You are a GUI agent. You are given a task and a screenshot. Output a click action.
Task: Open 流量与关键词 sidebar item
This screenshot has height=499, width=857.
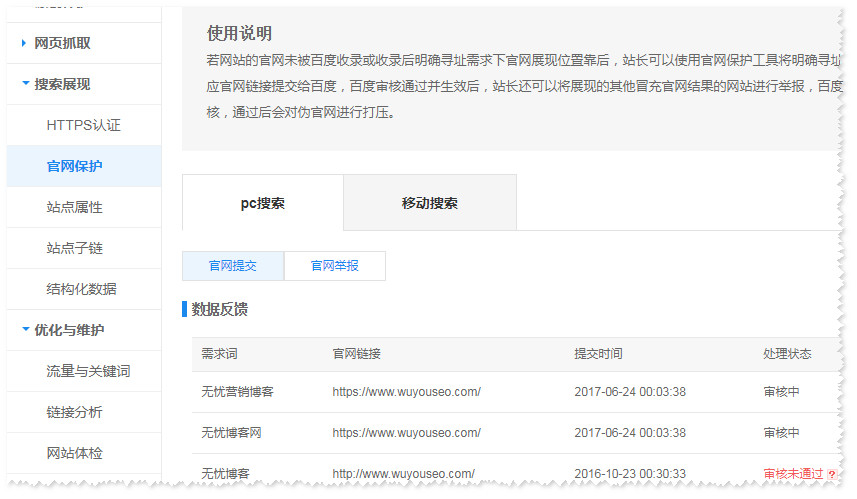tap(89, 371)
